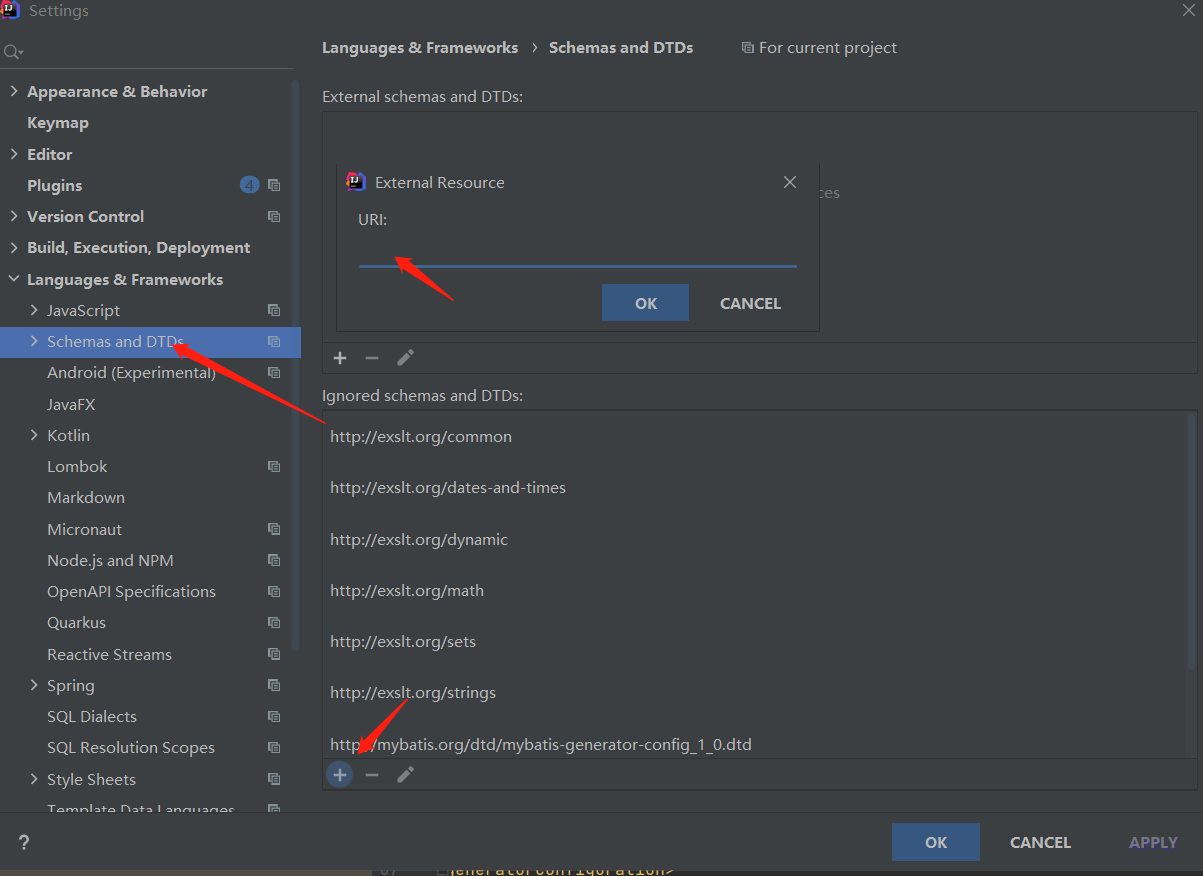Viewport: 1203px width, 876px height.
Task: Click project-level icon next to Style Sheets
Action: (x=274, y=780)
